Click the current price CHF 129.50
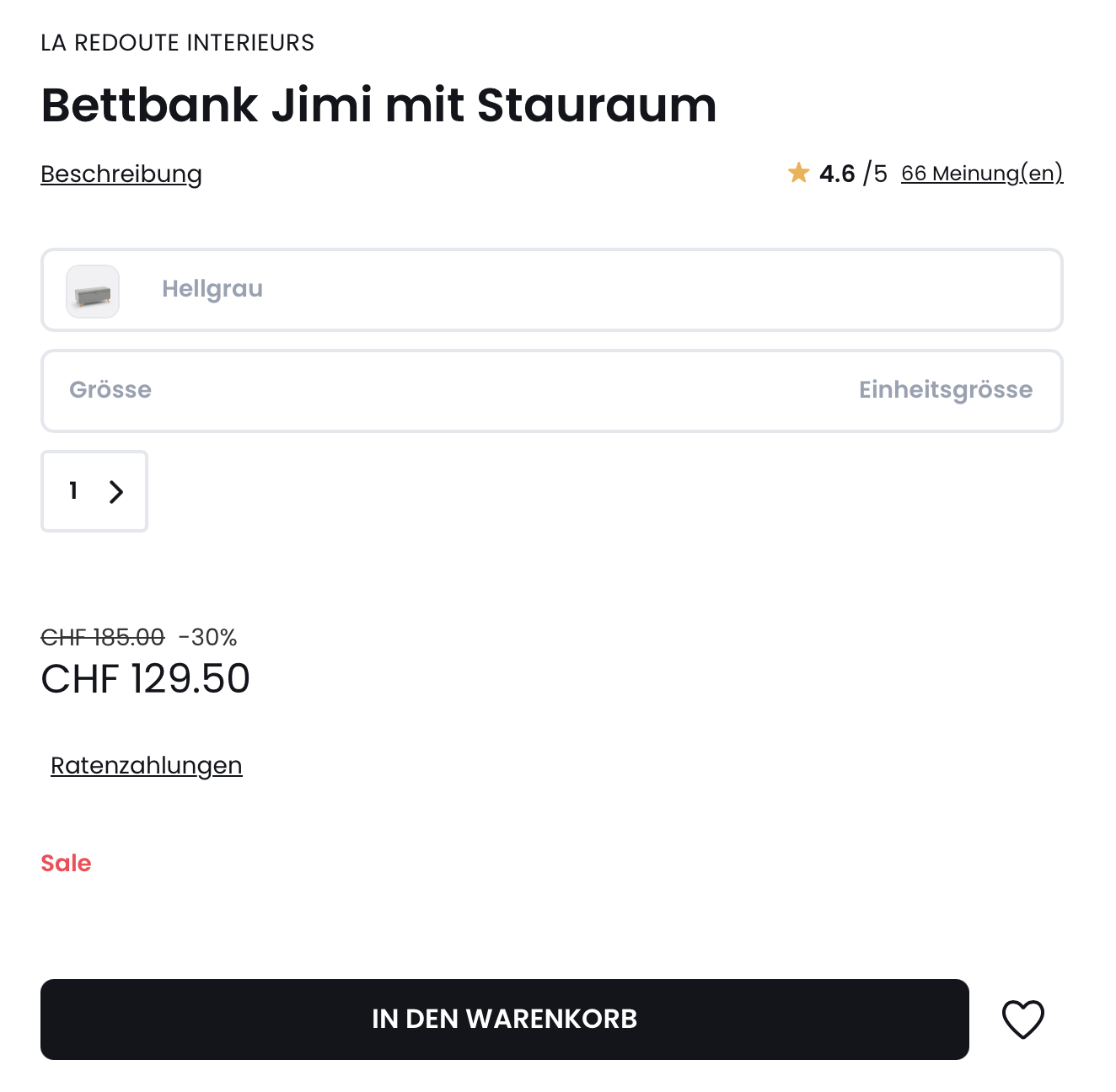Image resolution: width=1116 pixels, height=1092 pixels. point(146,679)
